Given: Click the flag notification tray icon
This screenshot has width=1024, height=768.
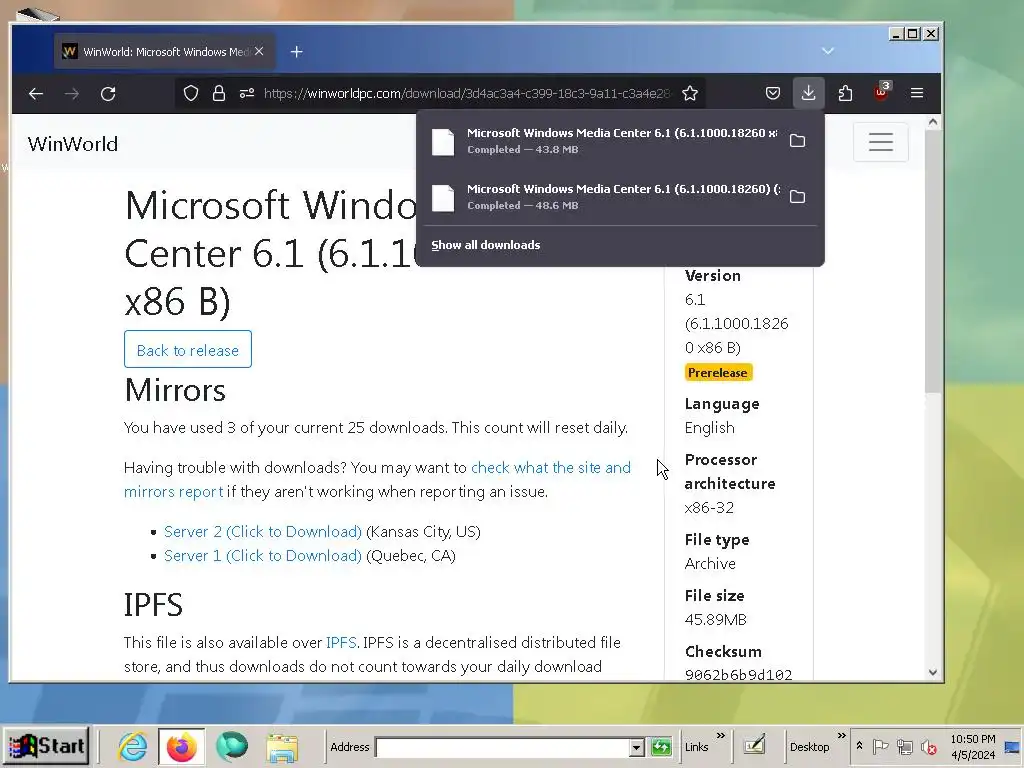Looking at the screenshot, I should point(880,746).
